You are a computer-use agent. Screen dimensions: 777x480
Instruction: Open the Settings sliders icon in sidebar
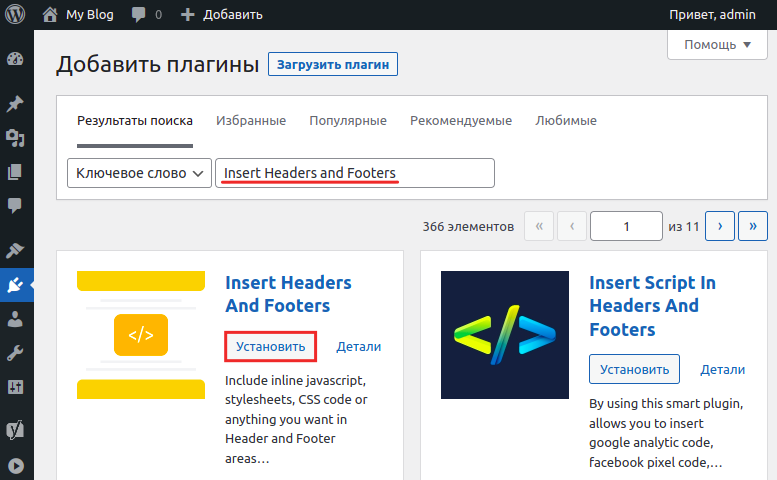coord(15,387)
